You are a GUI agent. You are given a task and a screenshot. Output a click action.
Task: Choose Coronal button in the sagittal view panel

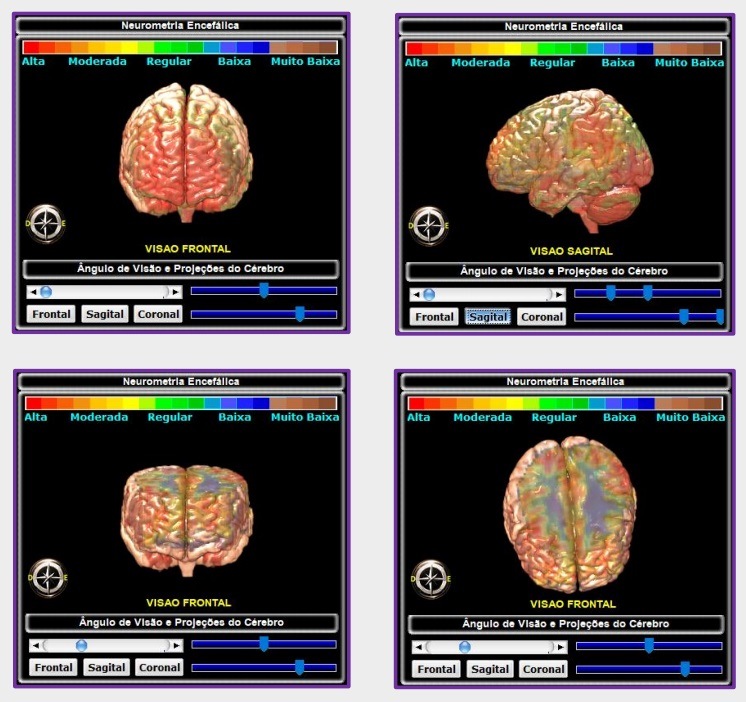[541, 317]
